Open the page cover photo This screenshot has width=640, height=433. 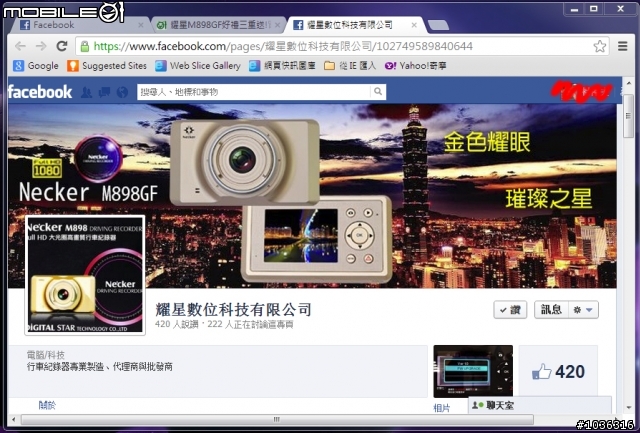point(312,196)
